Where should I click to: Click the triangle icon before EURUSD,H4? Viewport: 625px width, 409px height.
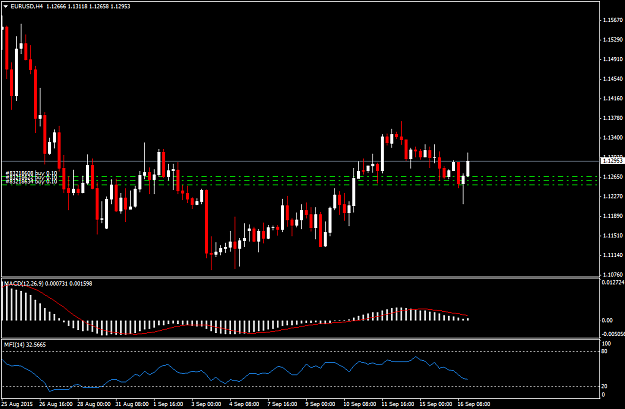click(6, 6)
